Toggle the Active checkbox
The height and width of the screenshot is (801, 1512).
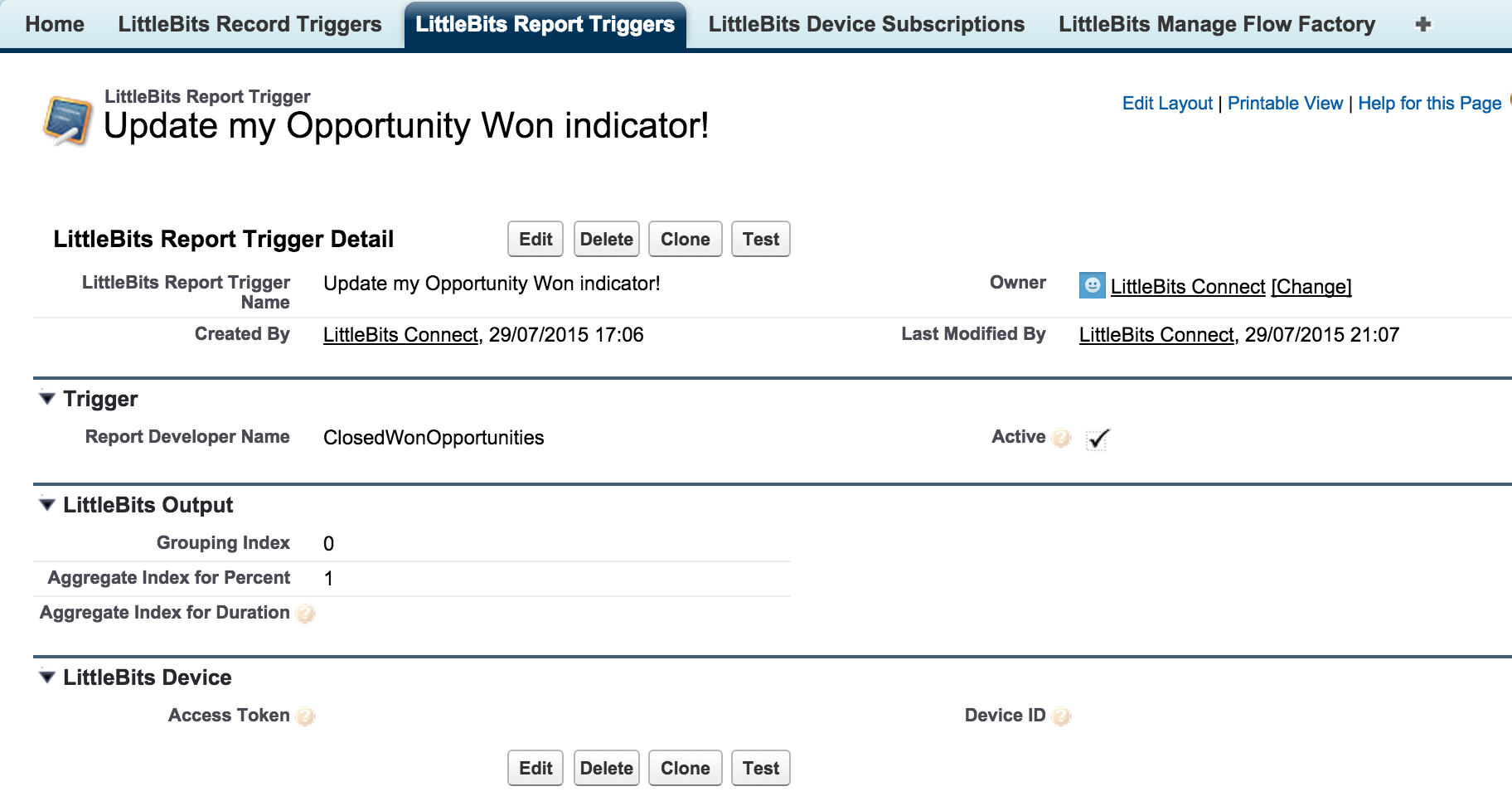(1098, 439)
